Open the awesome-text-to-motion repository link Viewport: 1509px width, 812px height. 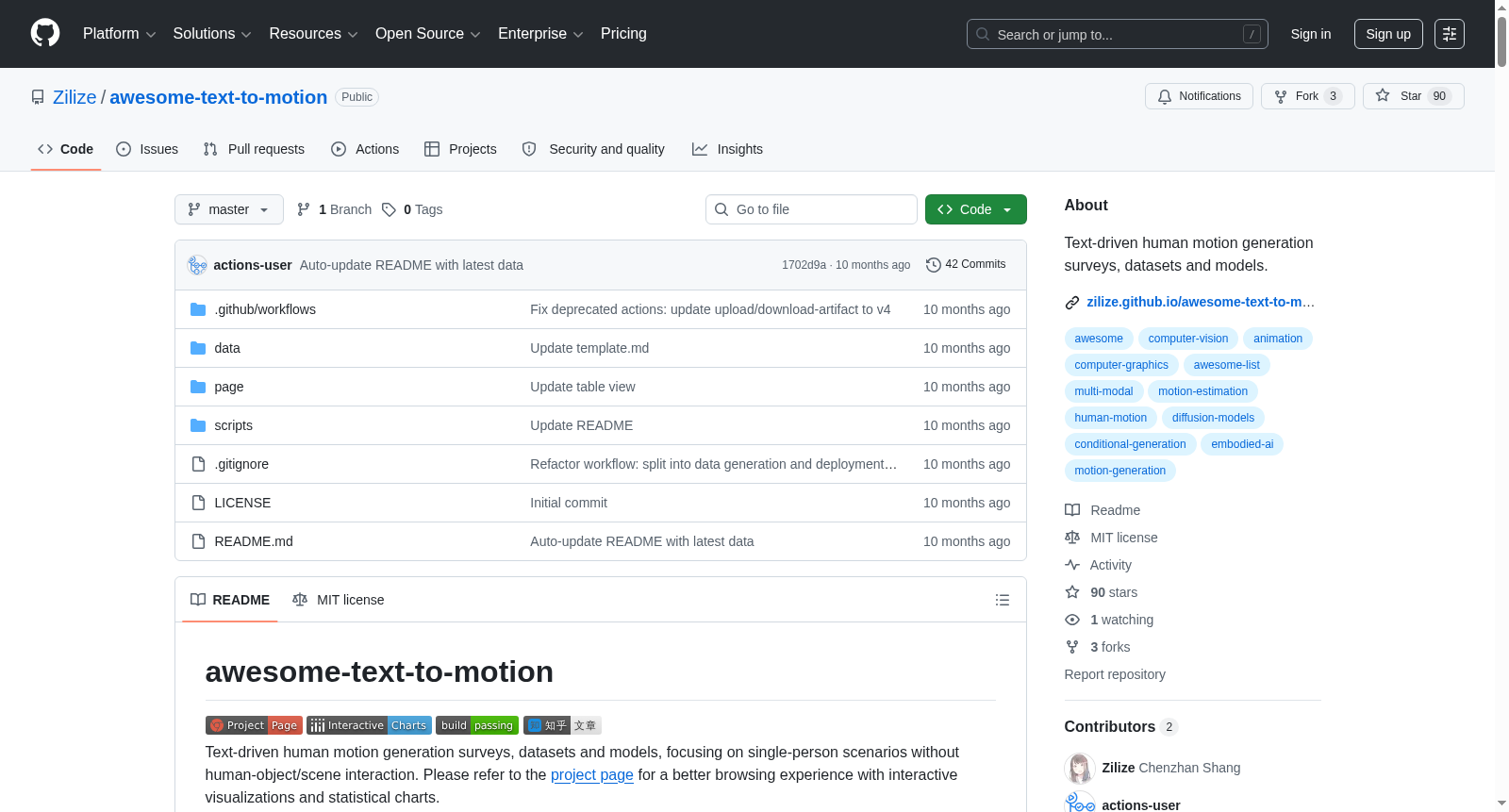click(219, 97)
